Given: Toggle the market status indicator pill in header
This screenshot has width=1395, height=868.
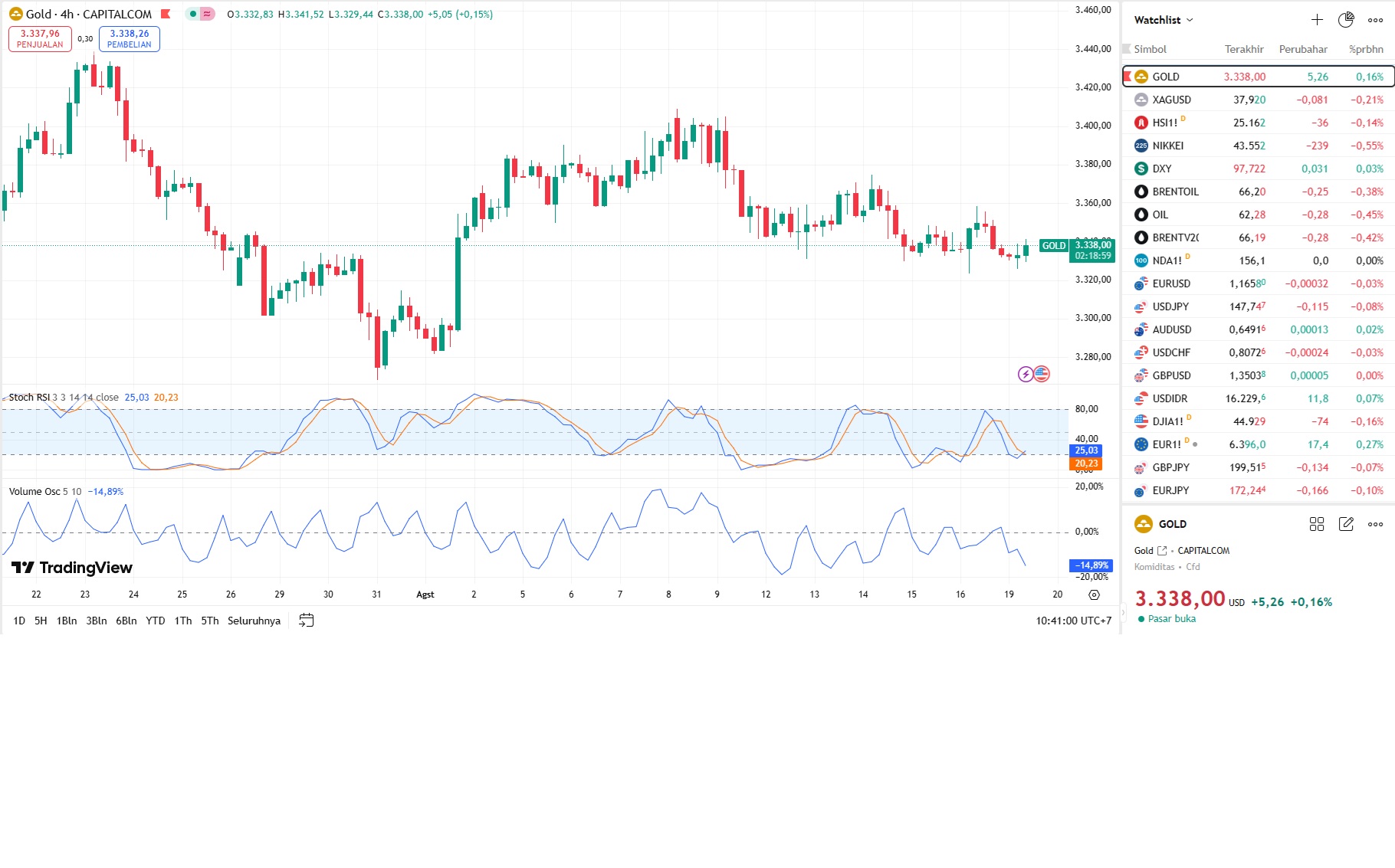Looking at the screenshot, I should [200, 14].
